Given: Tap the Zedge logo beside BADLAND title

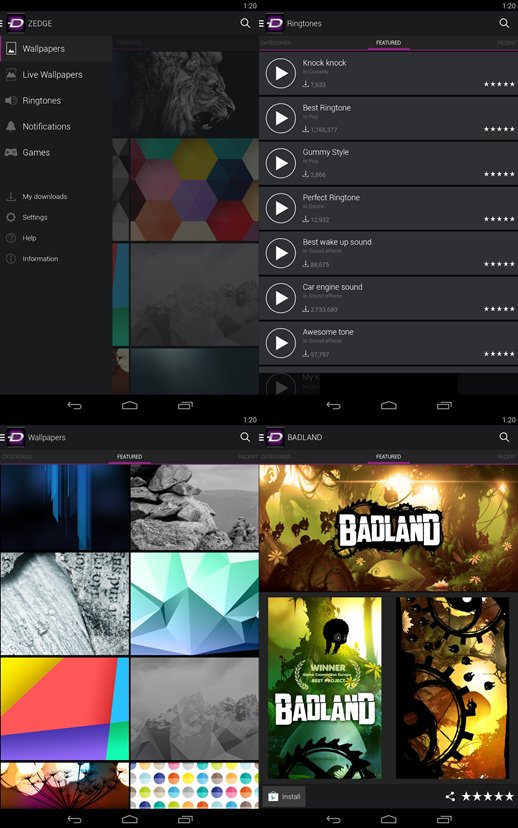Looking at the screenshot, I should click(x=275, y=437).
